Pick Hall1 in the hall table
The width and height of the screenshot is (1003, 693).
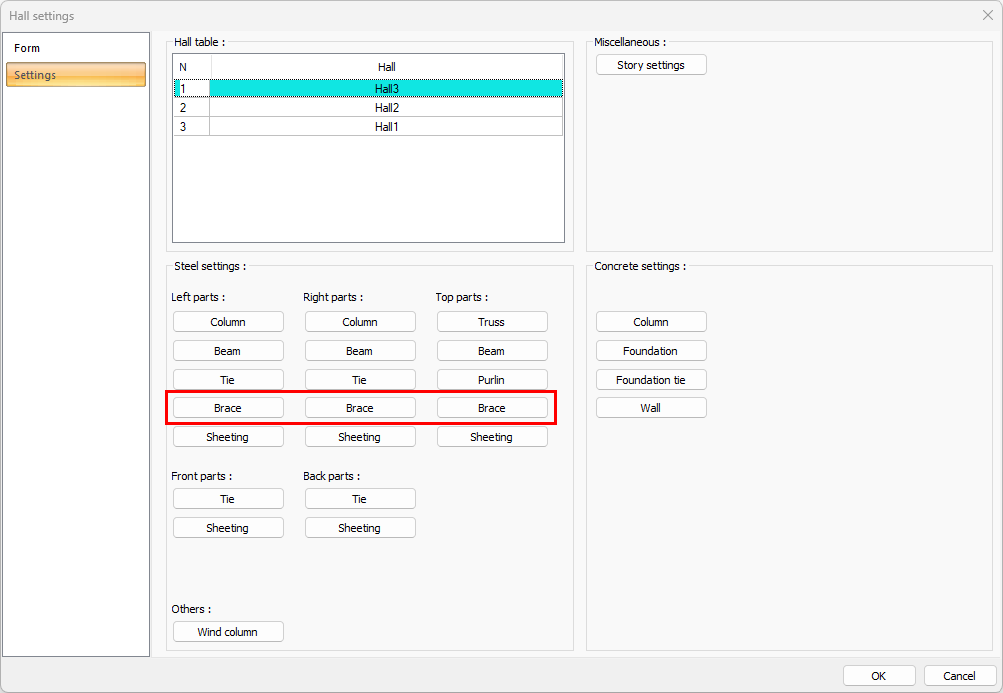pyautogui.click(x=386, y=127)
